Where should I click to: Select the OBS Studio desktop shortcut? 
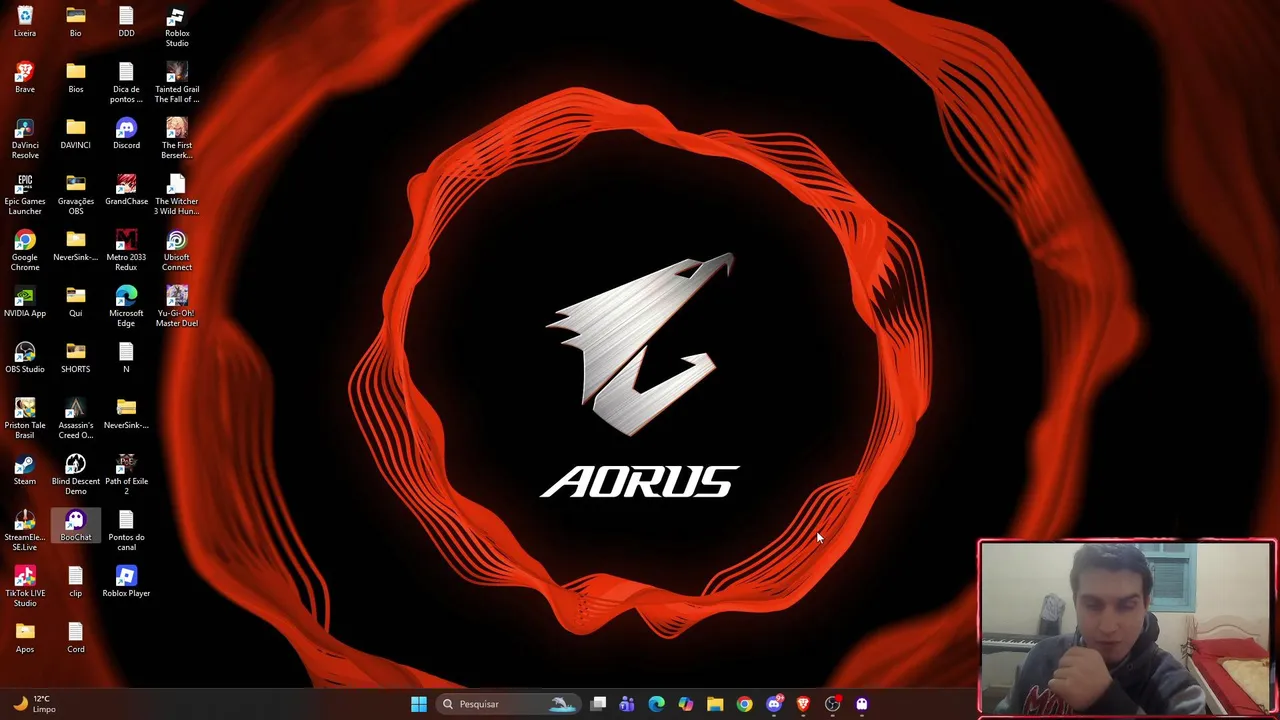click(x=25, y=358)
